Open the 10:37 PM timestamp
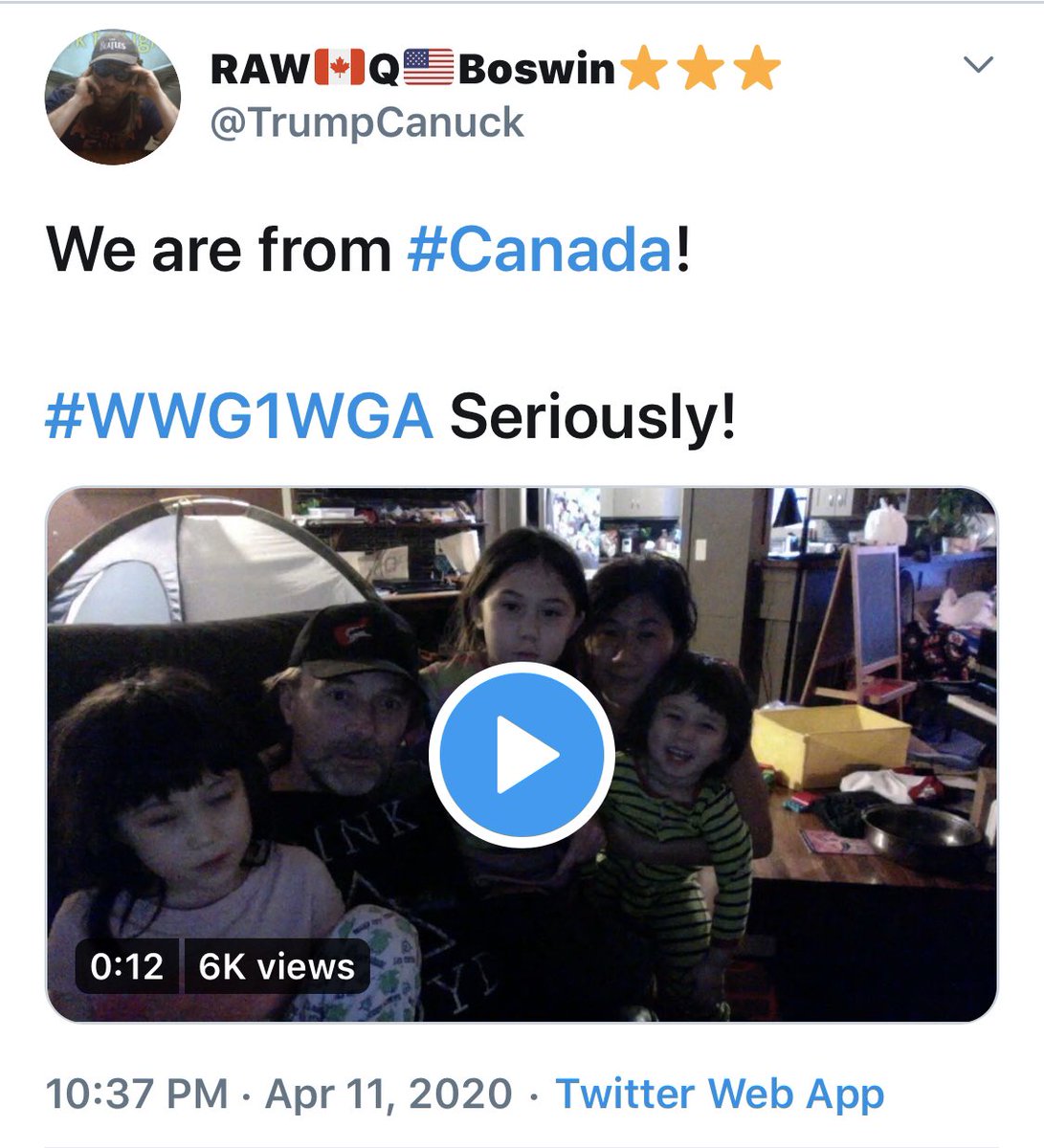This screenshot has height=1148, width=1044. point(137,1093)
